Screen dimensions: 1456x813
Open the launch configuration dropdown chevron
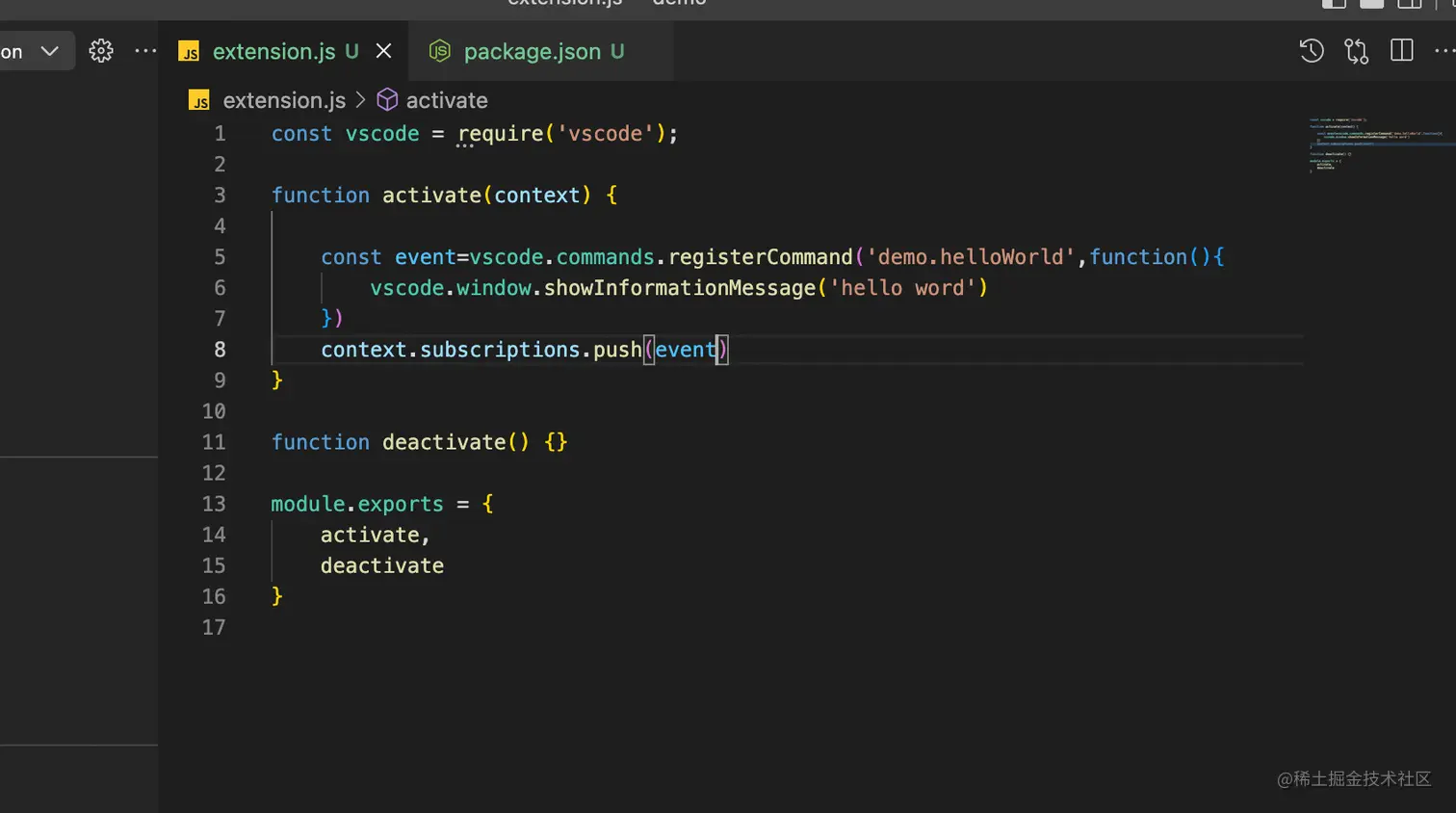click(50, 50)
